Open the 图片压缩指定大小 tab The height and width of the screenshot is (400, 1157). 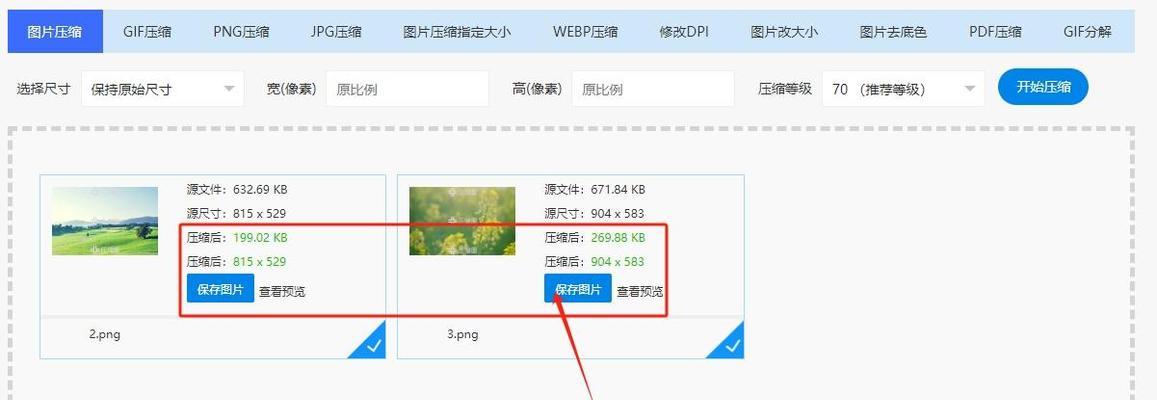point(457,32)
